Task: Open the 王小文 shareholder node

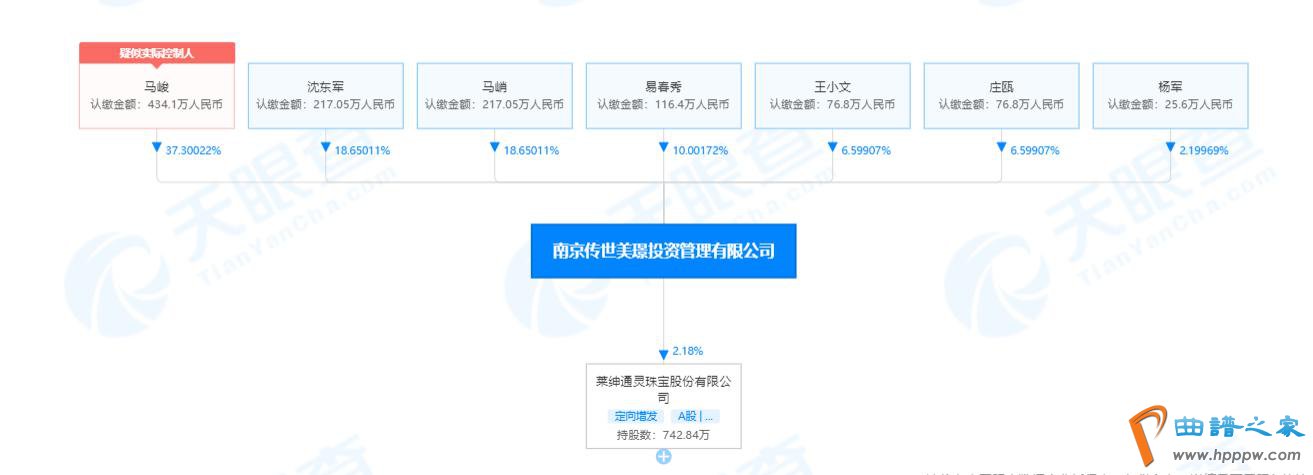Action: coord(832,96)
